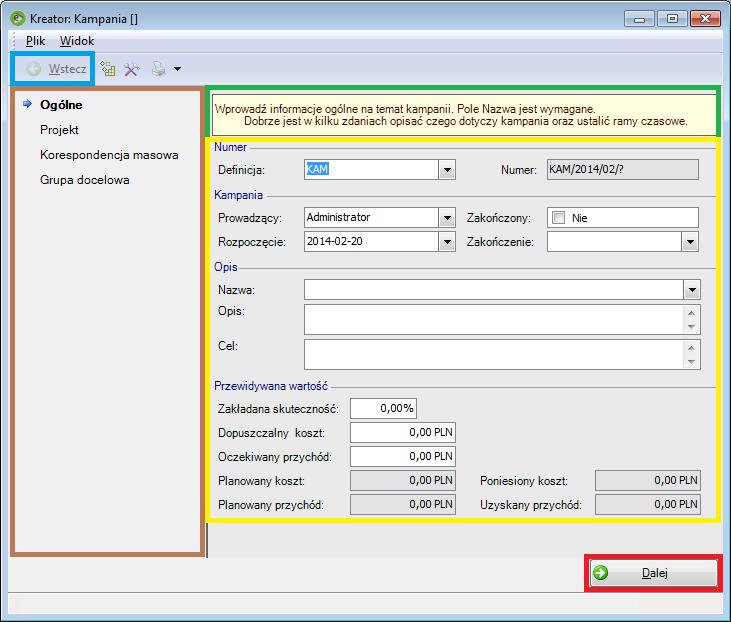Image resolution: width=731 pixels, height=622 pixels.
Task: Click the Prowadzący field with Administrator
Action: [x=371, y=218]
